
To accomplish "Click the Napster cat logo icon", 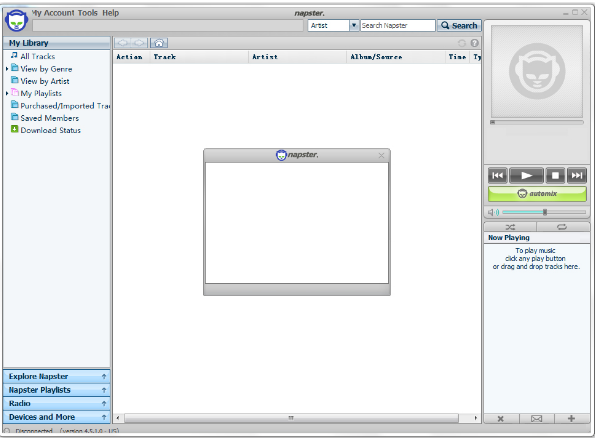I will 16,21.
